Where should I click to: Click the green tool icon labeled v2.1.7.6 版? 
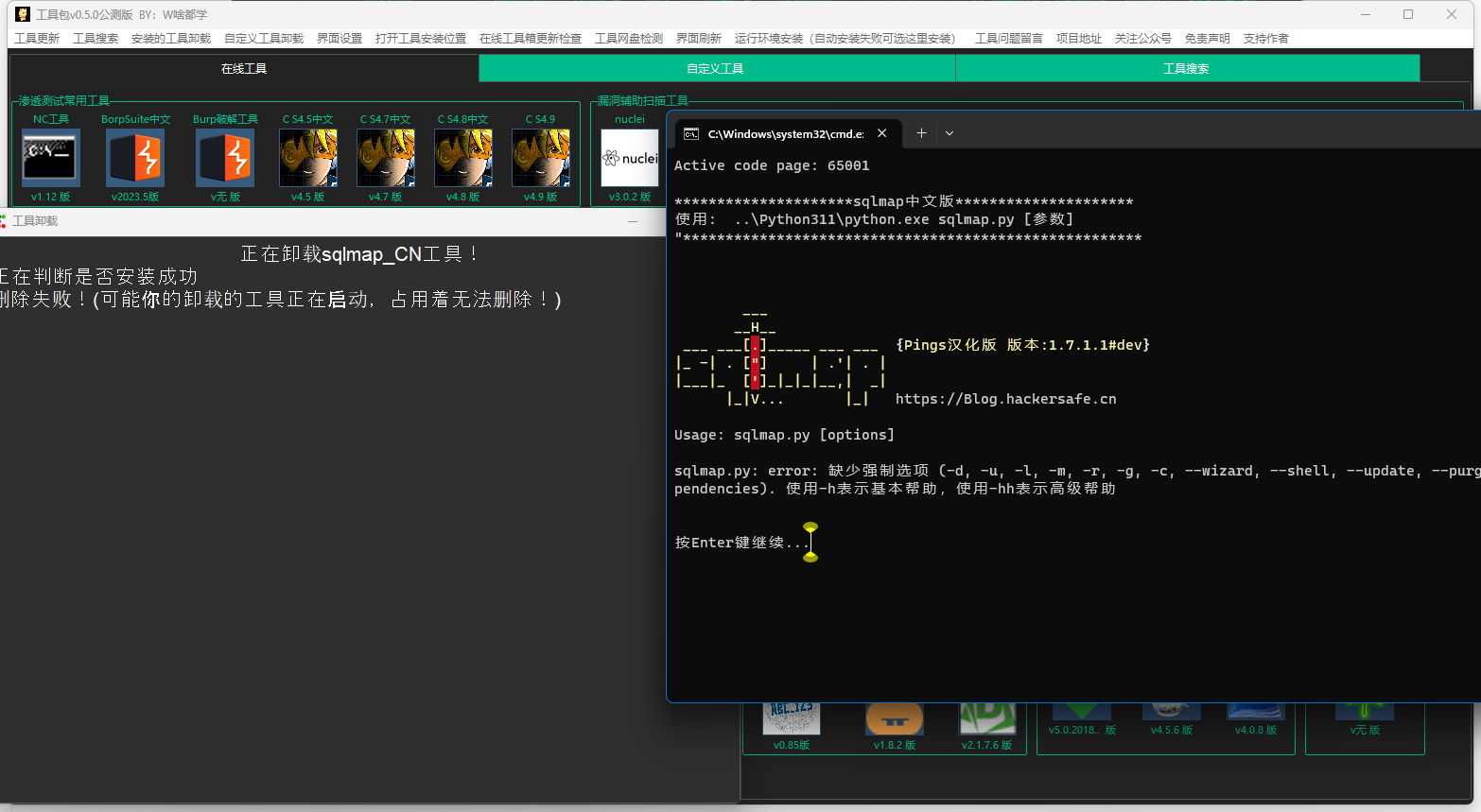987,718
